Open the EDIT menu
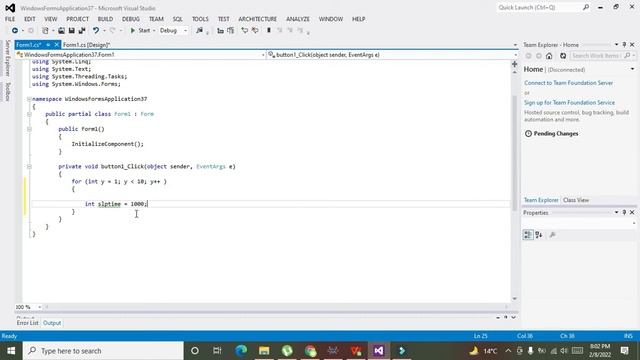The height and width of the screenshot is (360, 640). click(29, 19)
